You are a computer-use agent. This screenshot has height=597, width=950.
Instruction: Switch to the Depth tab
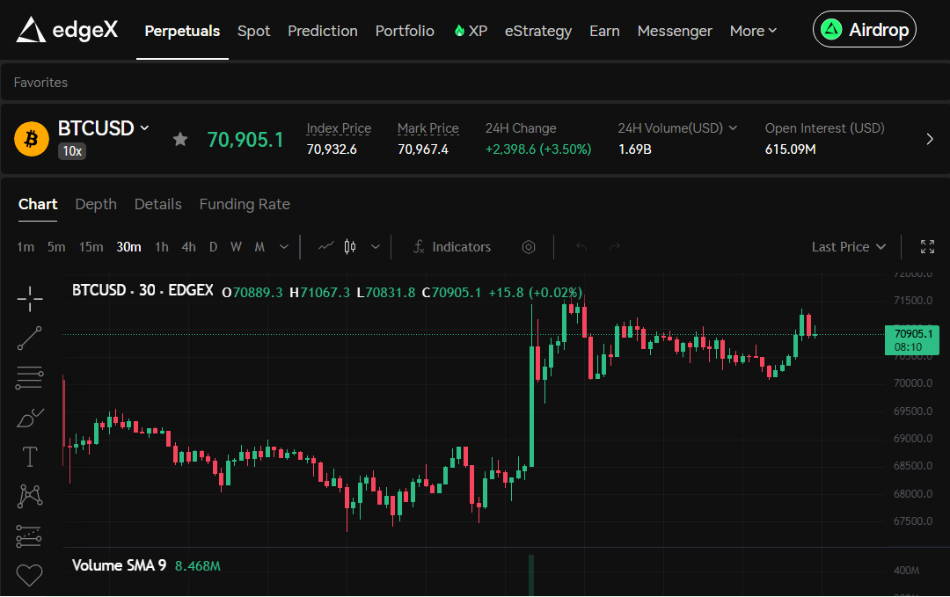[96, 204]
